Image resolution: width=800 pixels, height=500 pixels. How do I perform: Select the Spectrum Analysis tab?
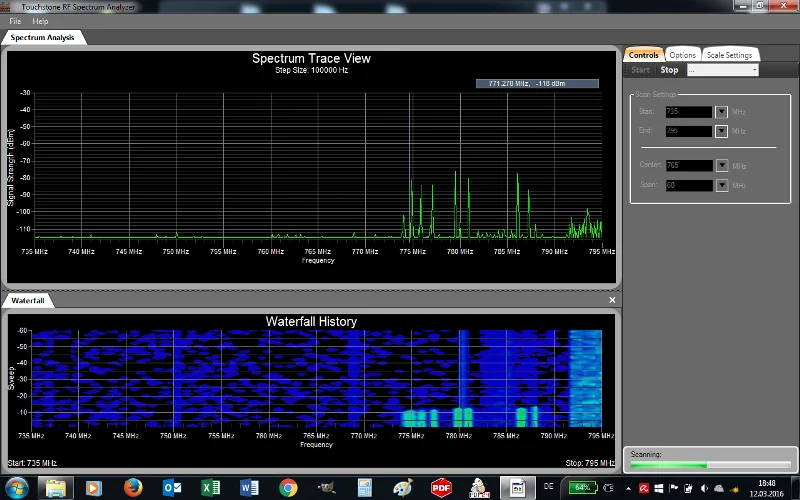tap(42, 38)
